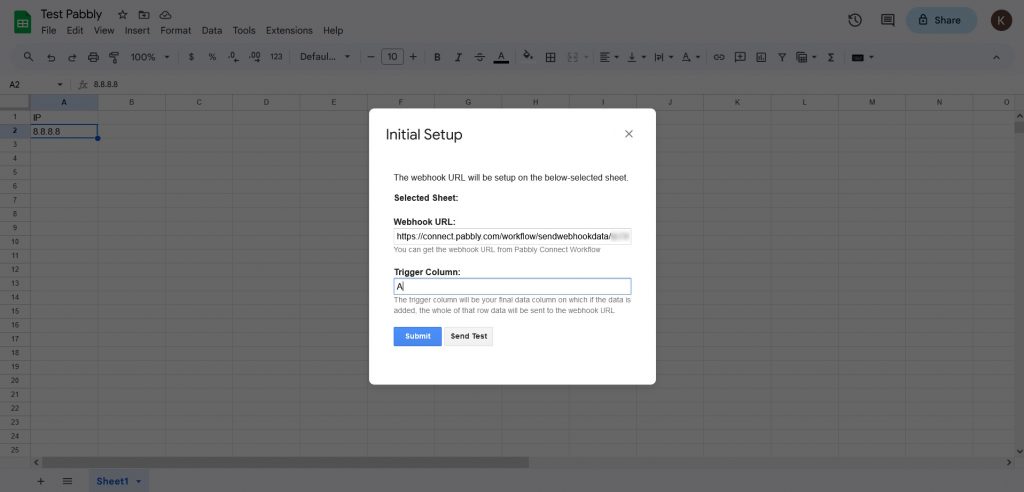Star the Test Pabbly document
This screenshot has height=492, width=1024.
tap(122, 15)
